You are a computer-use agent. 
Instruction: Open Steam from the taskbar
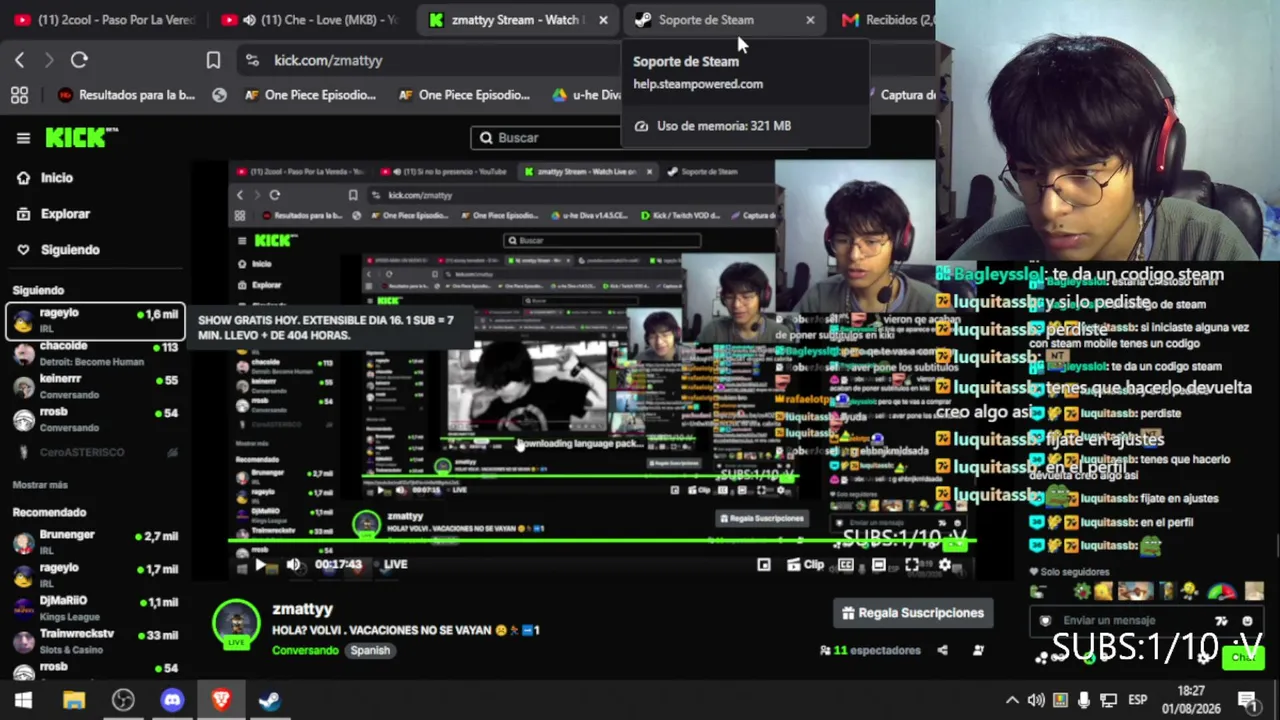[x=270, y=700]
